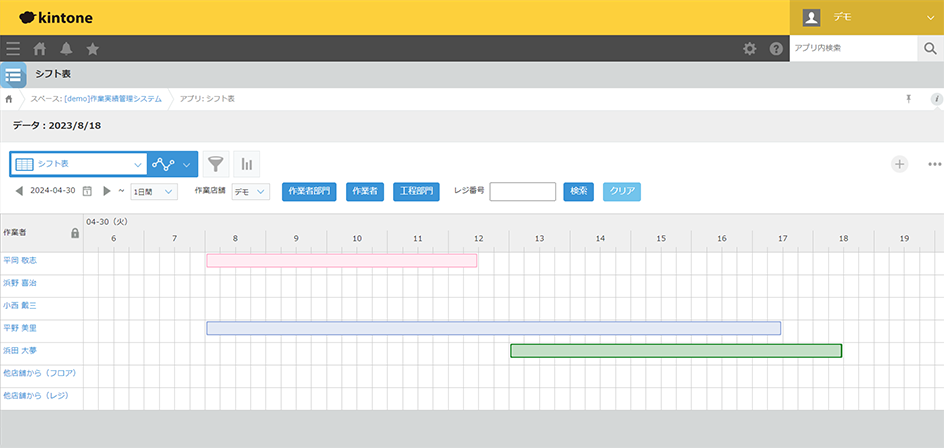Viewport: 944px width, 448px height.
Task: Open the calendar date picker icon
Action: click(x=87, y=191)
